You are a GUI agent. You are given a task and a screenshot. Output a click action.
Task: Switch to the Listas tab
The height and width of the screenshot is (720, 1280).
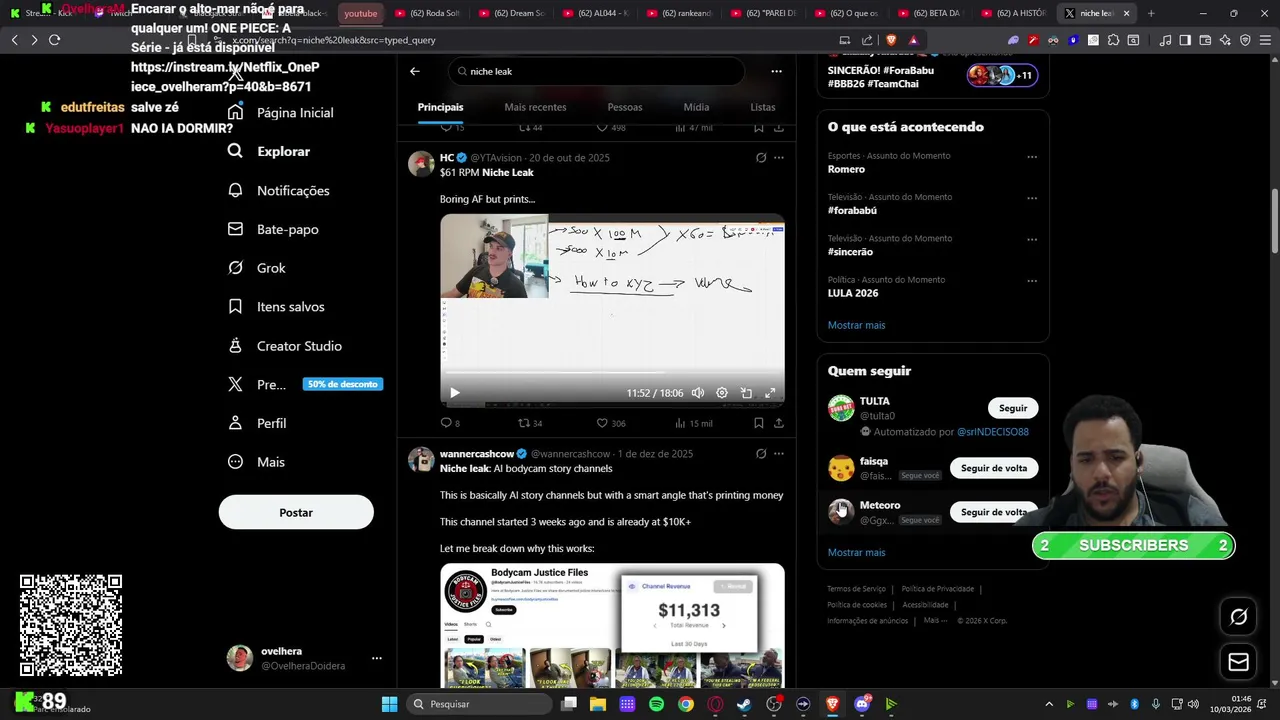coord(763,107)
